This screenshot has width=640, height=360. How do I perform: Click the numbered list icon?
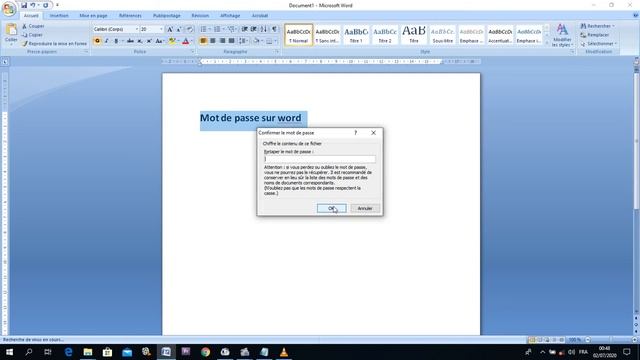click(217, 29)
